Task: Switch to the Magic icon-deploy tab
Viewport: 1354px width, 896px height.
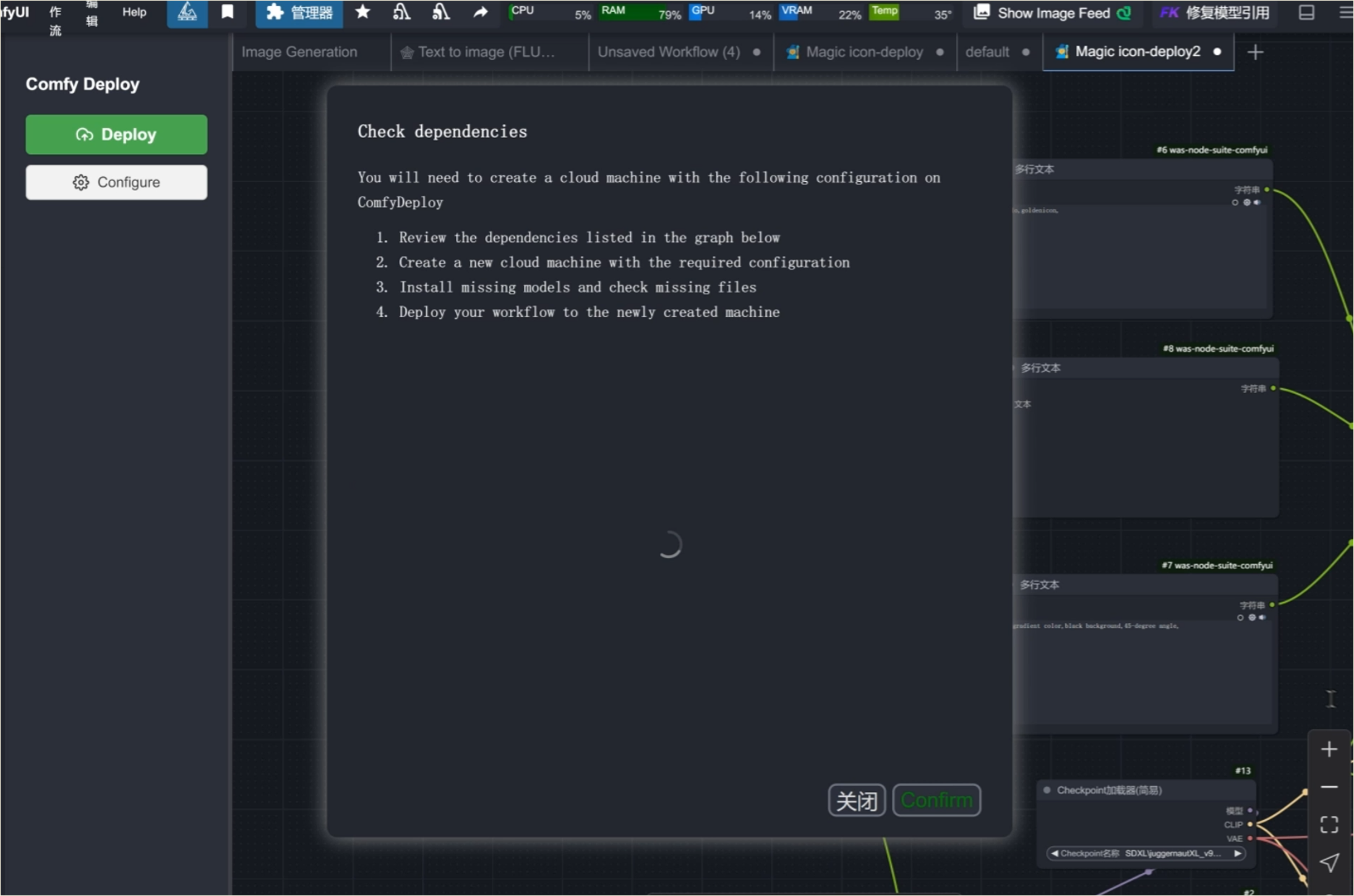Action: pyautogui.click(x=864, y=52)
